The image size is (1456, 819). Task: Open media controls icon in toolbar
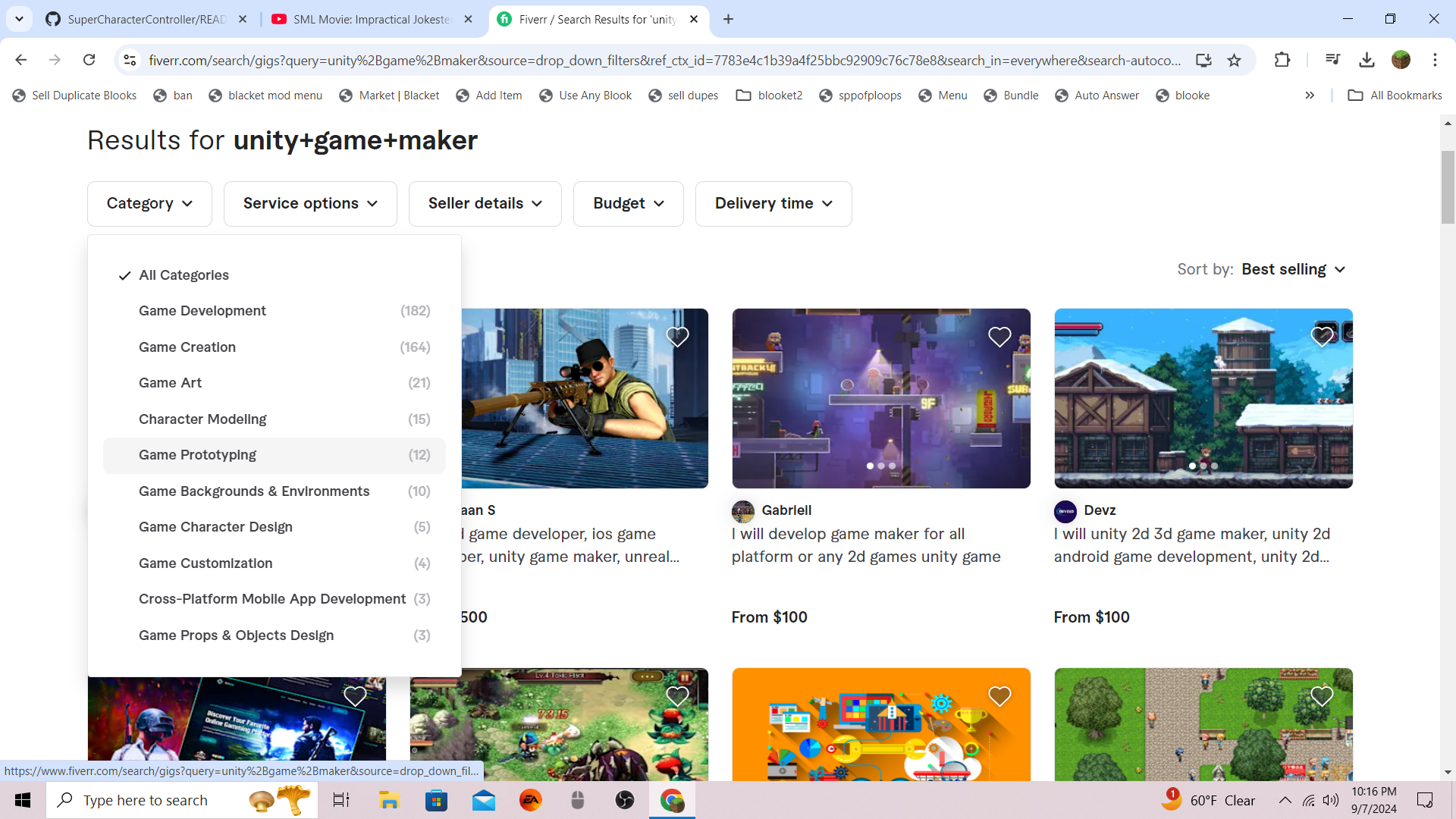tap(1332, 60)
